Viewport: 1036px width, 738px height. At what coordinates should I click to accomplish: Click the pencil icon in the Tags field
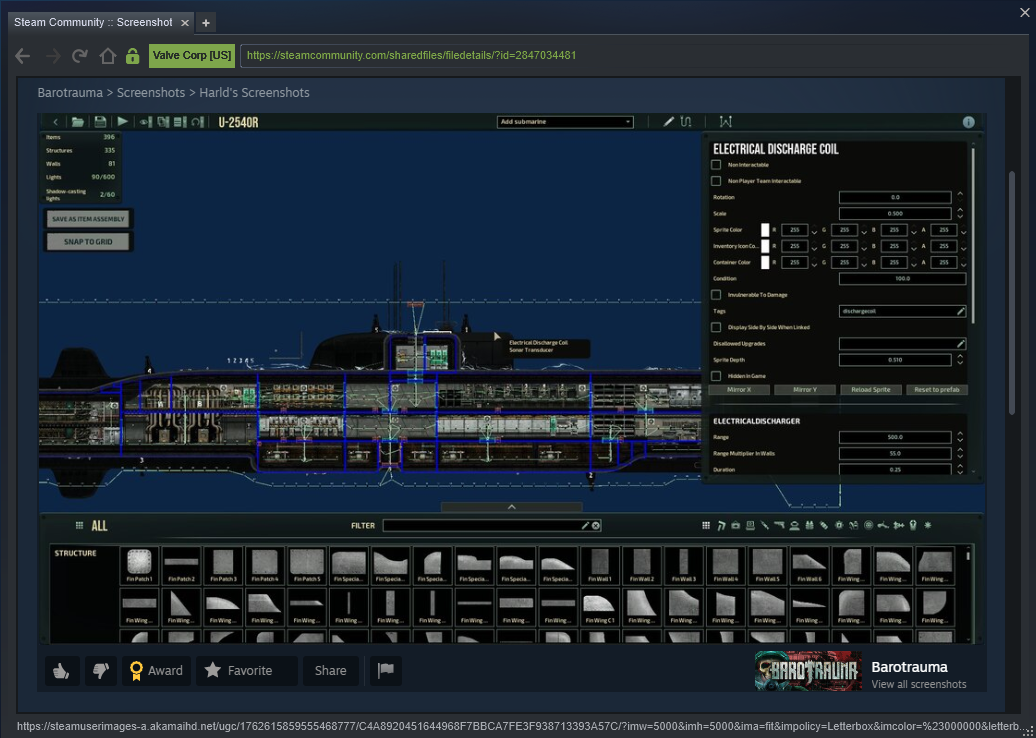(x=961, y=311)
